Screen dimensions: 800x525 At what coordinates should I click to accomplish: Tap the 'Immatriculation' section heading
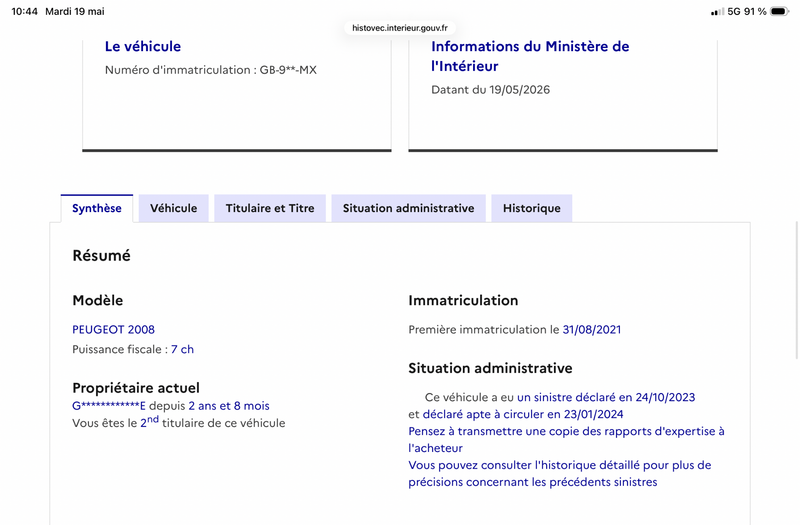[463, 301]
